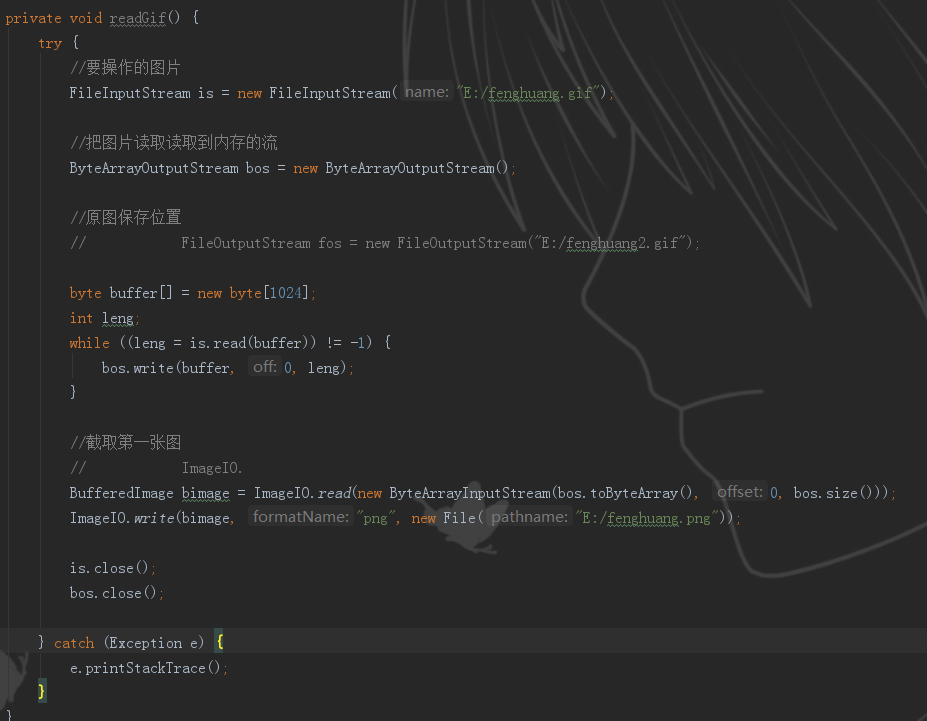
Task: Click the off: parameter hint
Action: coord(264,367)
